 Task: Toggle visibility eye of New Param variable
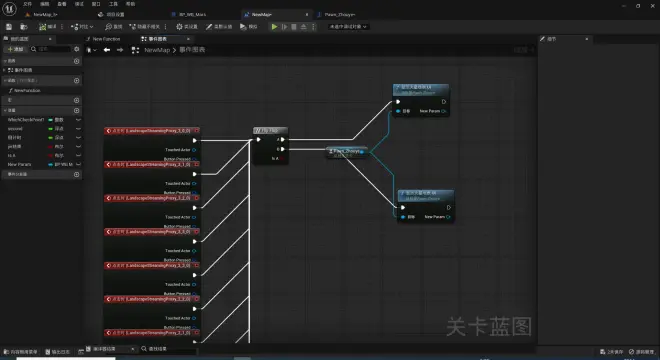pos(78,164)
